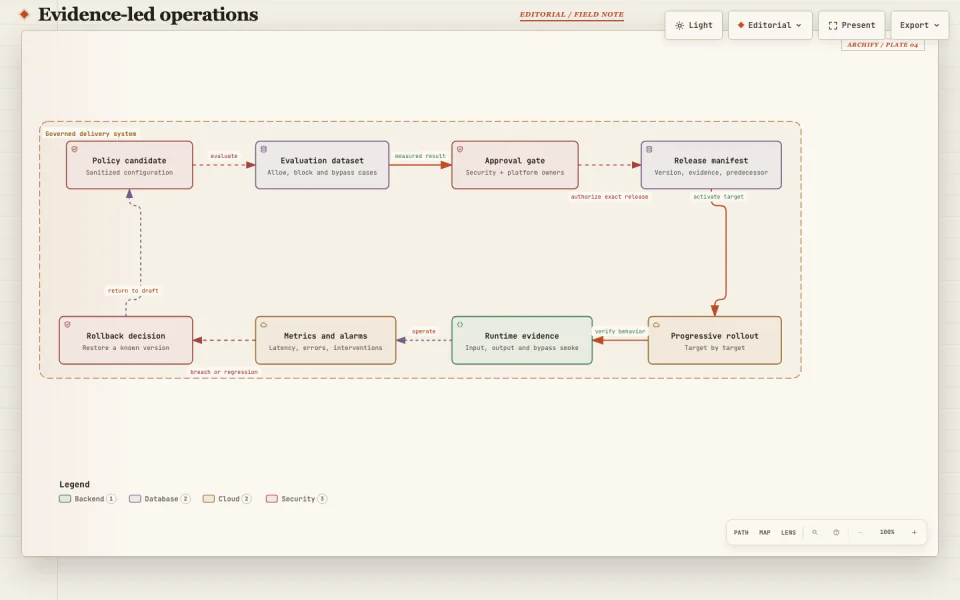Click the cloud icon on Metrics and alarms

click(264, 324)
